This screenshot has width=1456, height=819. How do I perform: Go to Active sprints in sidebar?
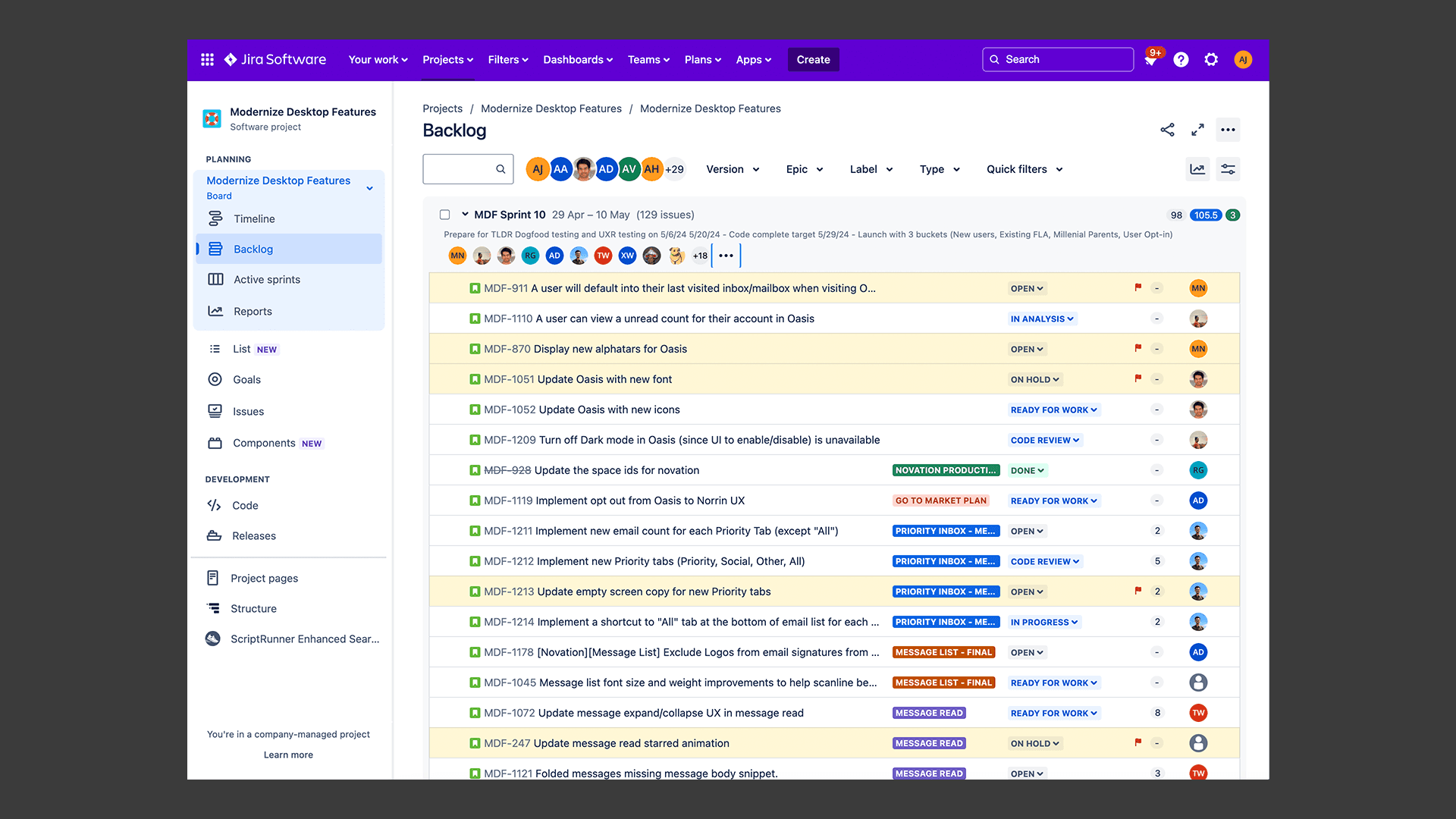click(x=267, y=280)
